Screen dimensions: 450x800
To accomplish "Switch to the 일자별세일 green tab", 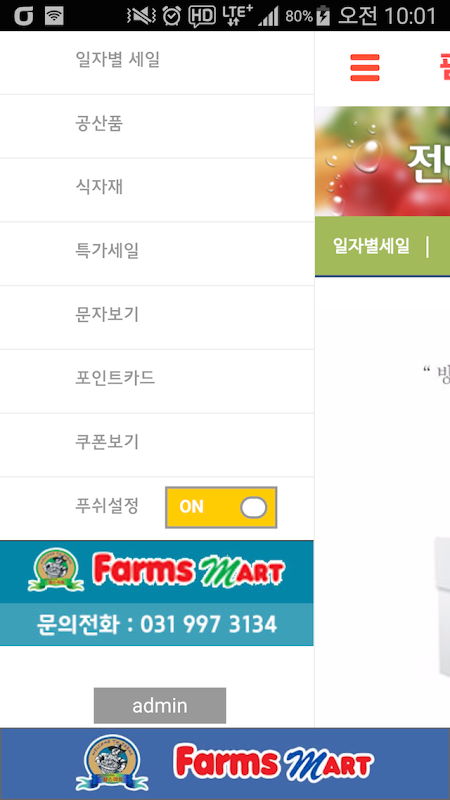I will 371,246.
